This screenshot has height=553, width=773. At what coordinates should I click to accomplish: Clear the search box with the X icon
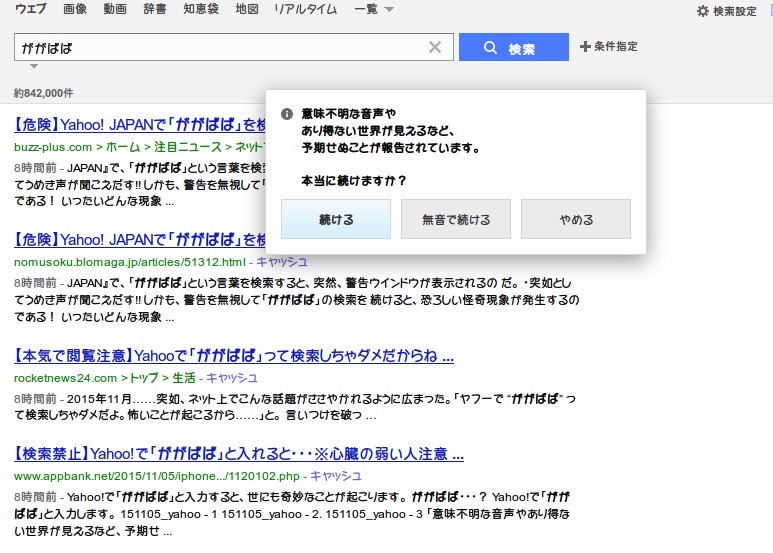pos(435,47)
